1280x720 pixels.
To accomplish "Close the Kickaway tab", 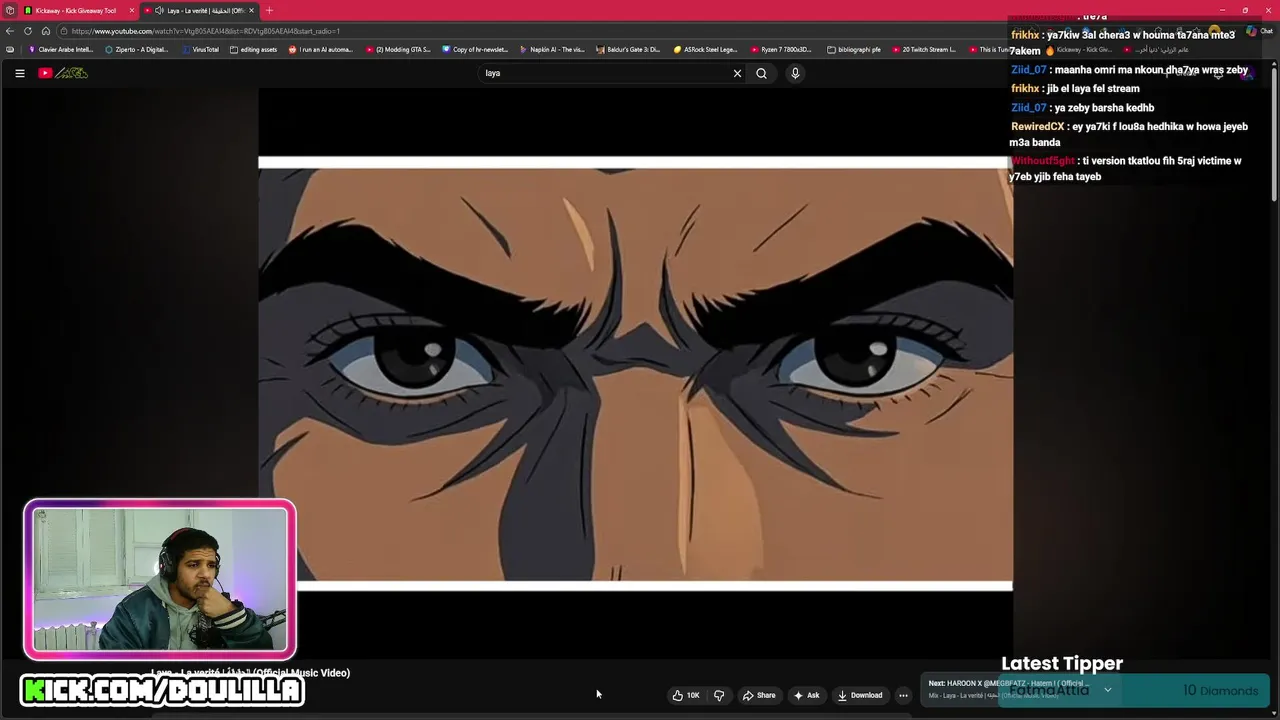I will tap(131, 10).
